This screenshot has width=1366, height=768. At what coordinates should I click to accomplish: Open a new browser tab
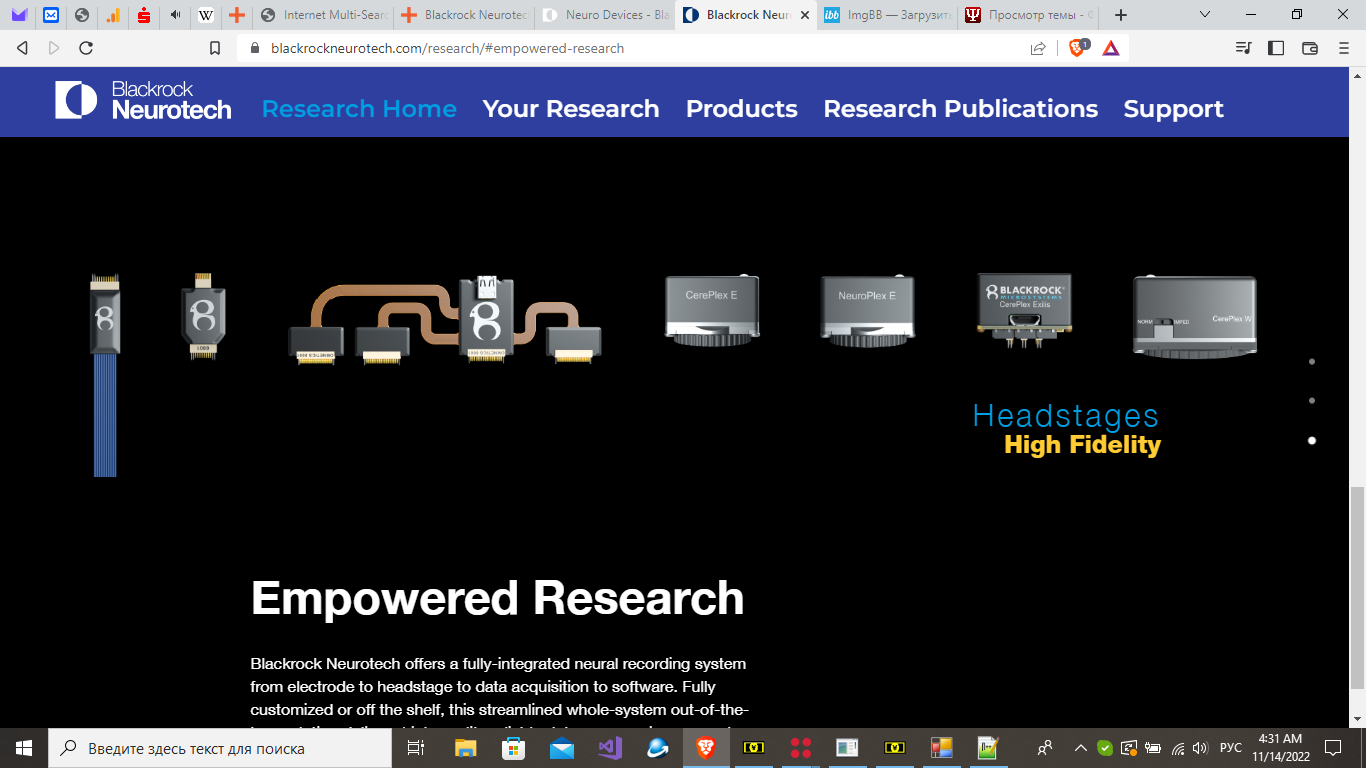1121,15
